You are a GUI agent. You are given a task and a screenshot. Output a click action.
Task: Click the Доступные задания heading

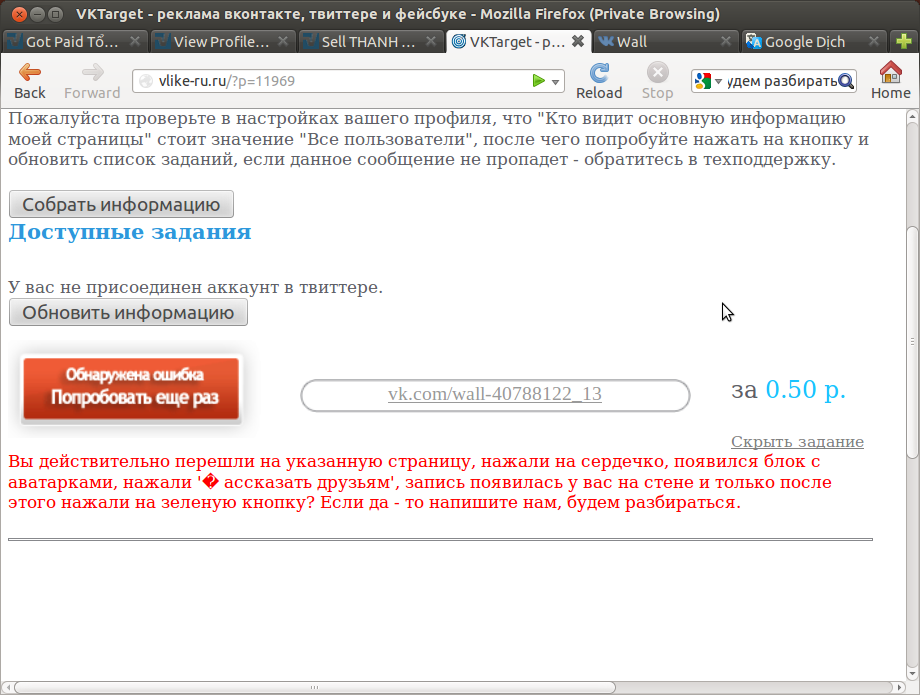(x=130, y=232)
